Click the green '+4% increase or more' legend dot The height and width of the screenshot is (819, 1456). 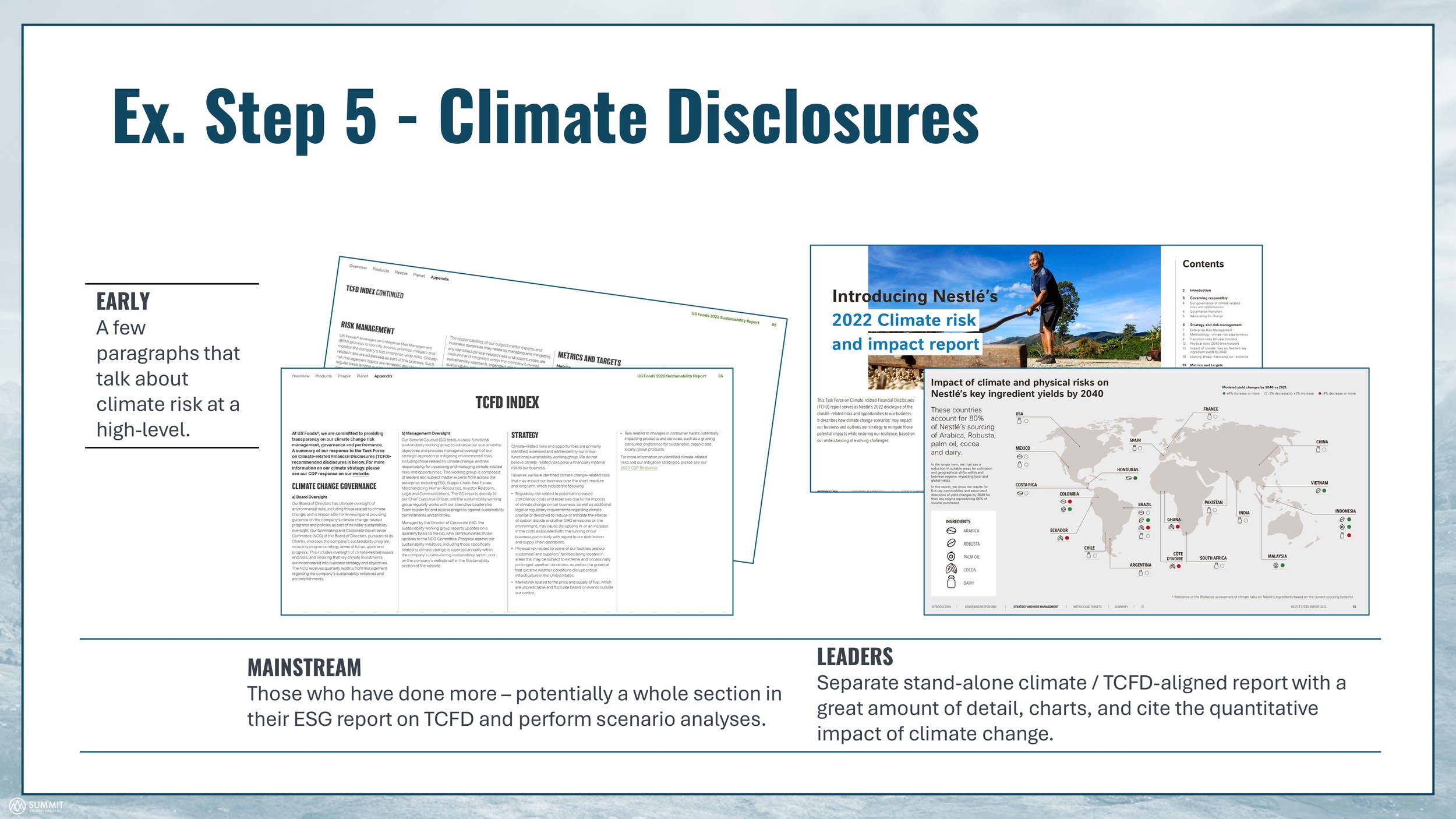click(x=1224, y=393)
